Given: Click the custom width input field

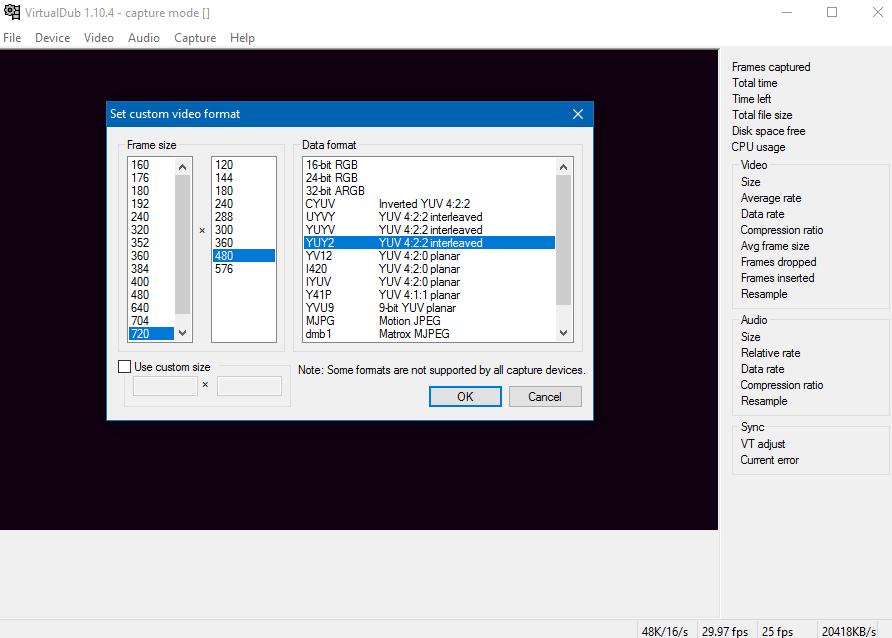Looking at the screenshot, I should pos(165,386).
